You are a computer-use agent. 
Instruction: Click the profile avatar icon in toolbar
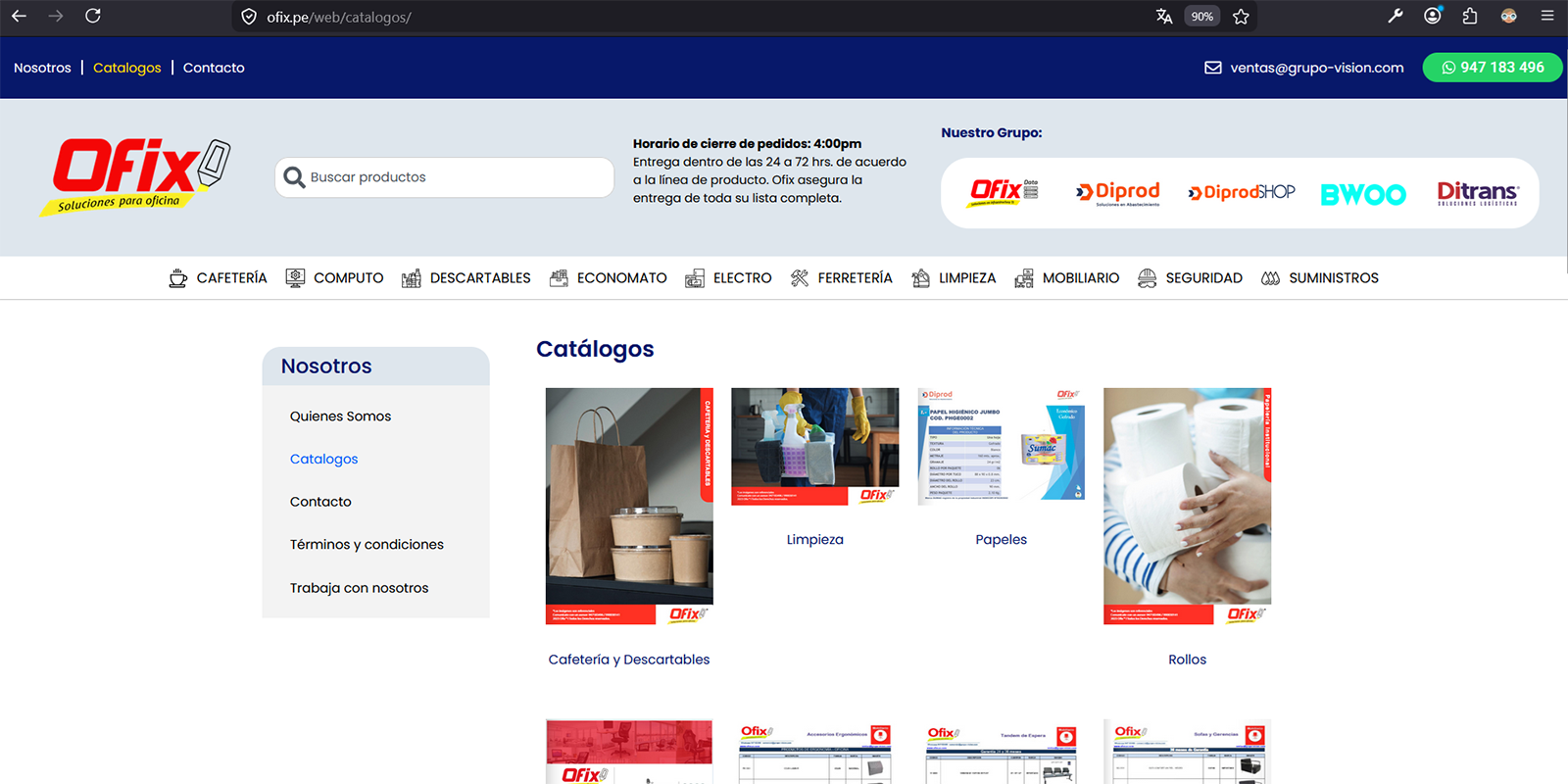click(x=1508, y=16)
